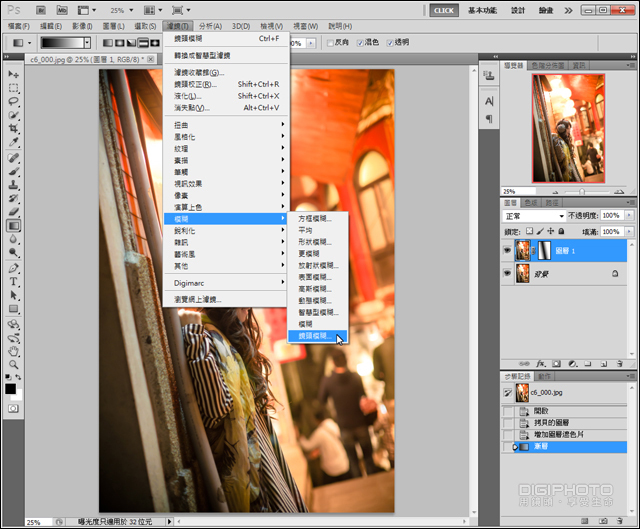Choose 轉換成智慧型濾鏡 menu entry
The width and height of the screenshot is (640, 529).
point(226,56)
